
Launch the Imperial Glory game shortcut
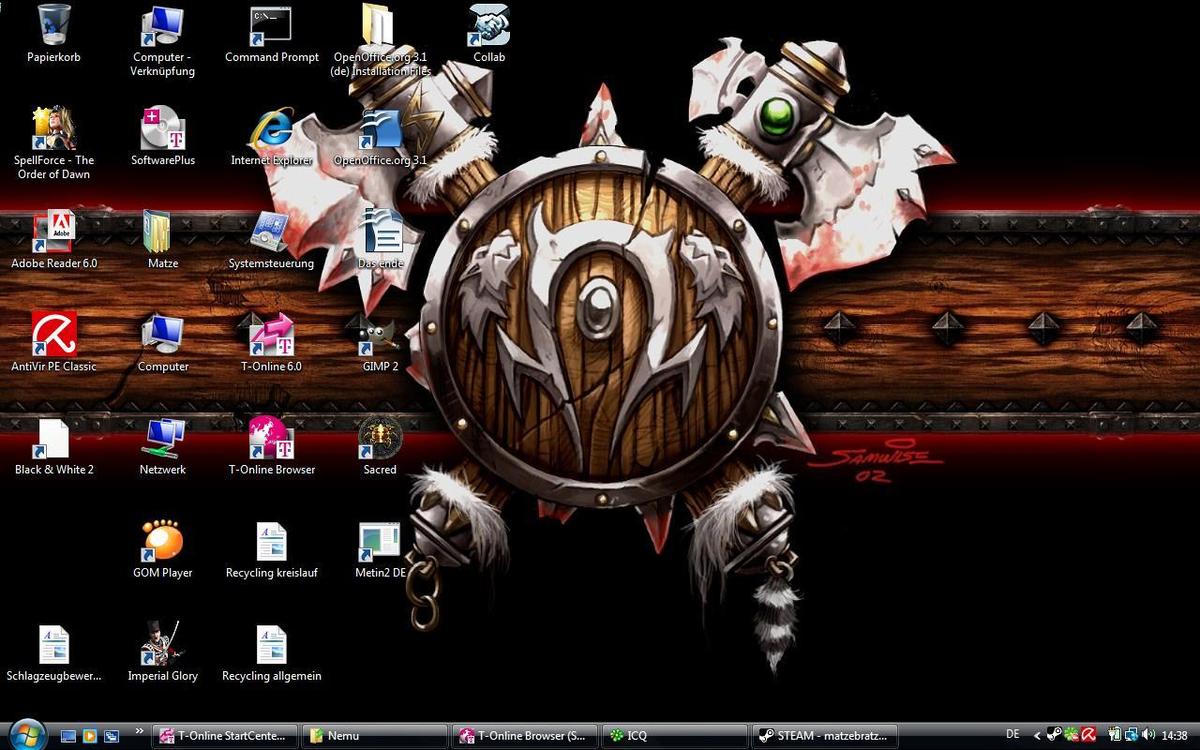click(163, 652)
